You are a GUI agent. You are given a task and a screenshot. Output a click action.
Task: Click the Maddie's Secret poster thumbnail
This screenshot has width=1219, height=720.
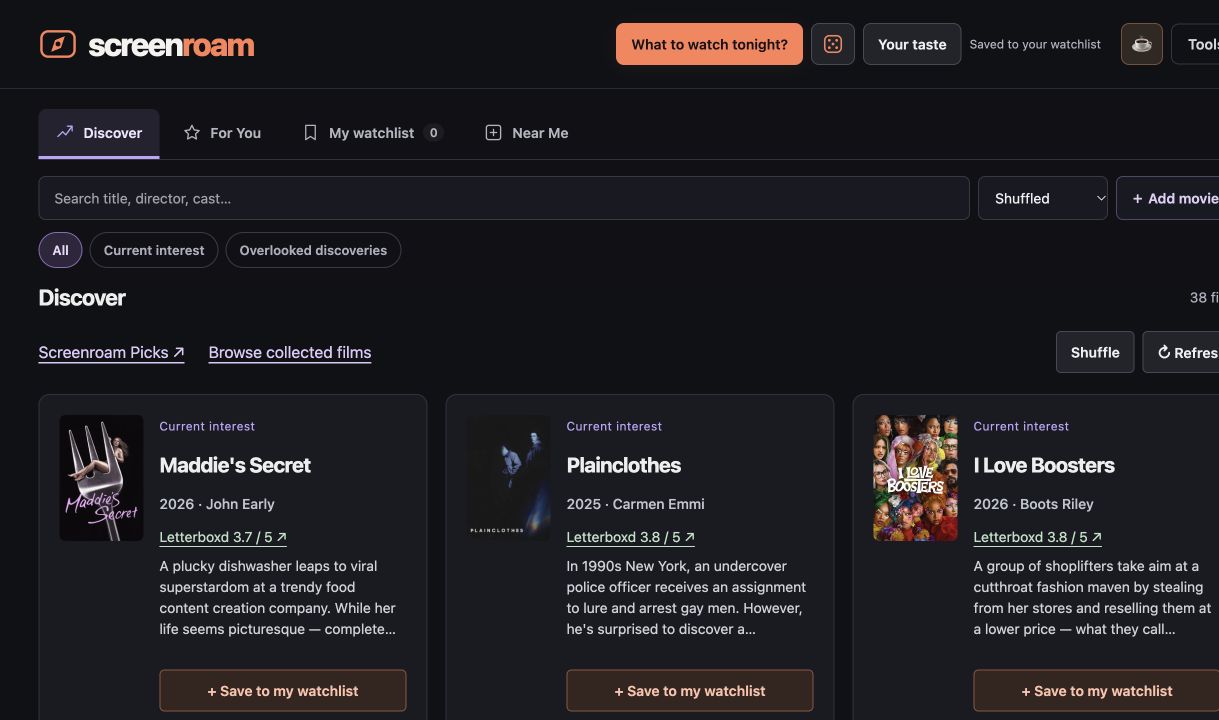click(101, 478)
